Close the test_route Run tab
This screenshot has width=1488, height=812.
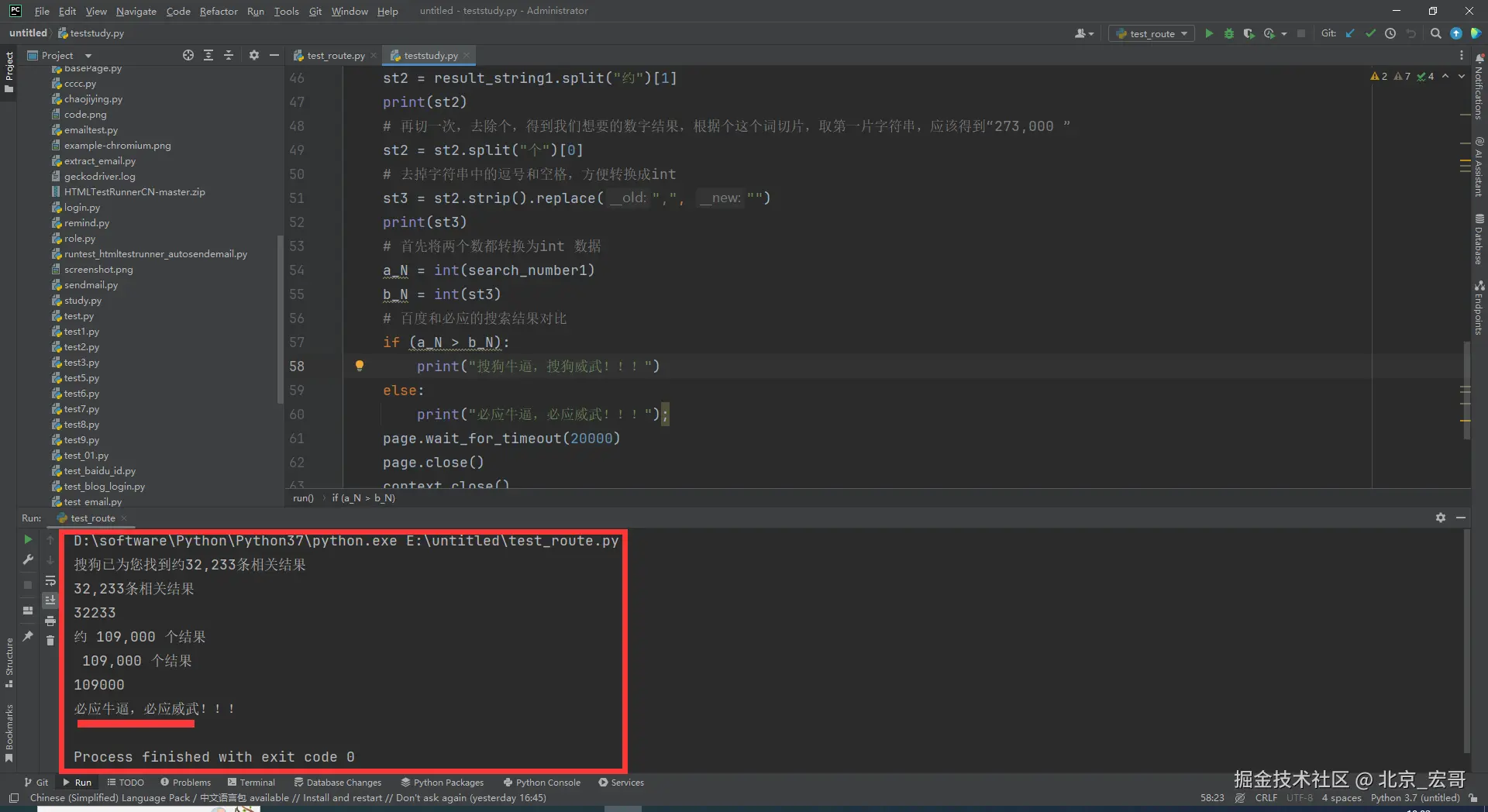[x=124, y=518]
